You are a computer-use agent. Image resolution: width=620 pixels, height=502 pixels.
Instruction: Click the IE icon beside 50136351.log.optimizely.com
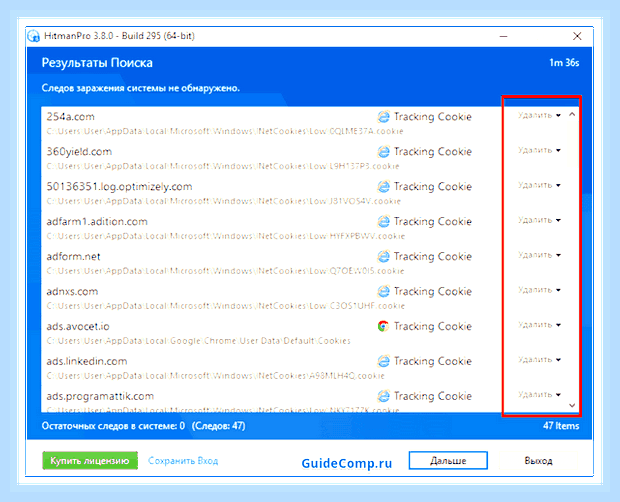[383, 186]
